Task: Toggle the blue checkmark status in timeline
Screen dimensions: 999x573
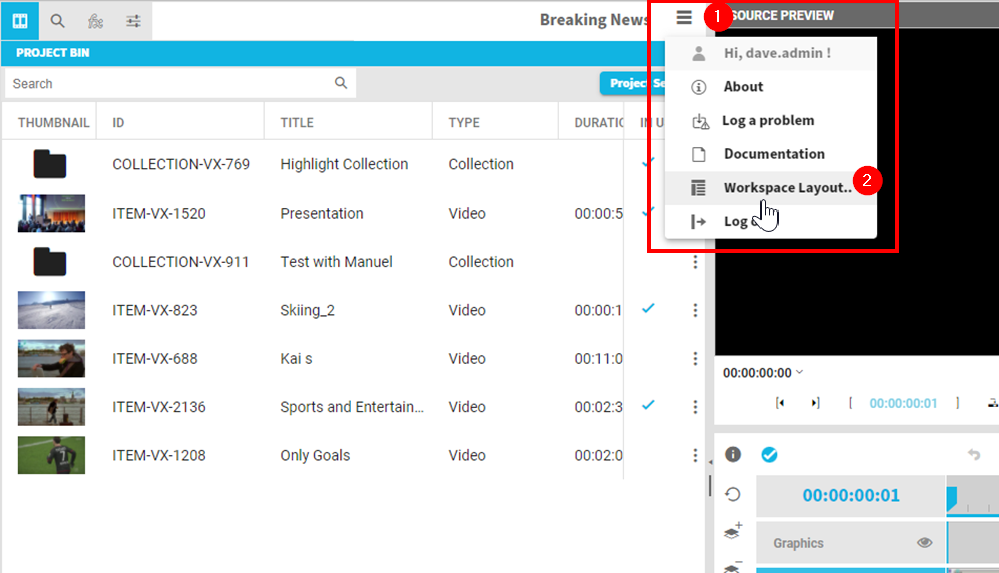Action: pos(769,455)
